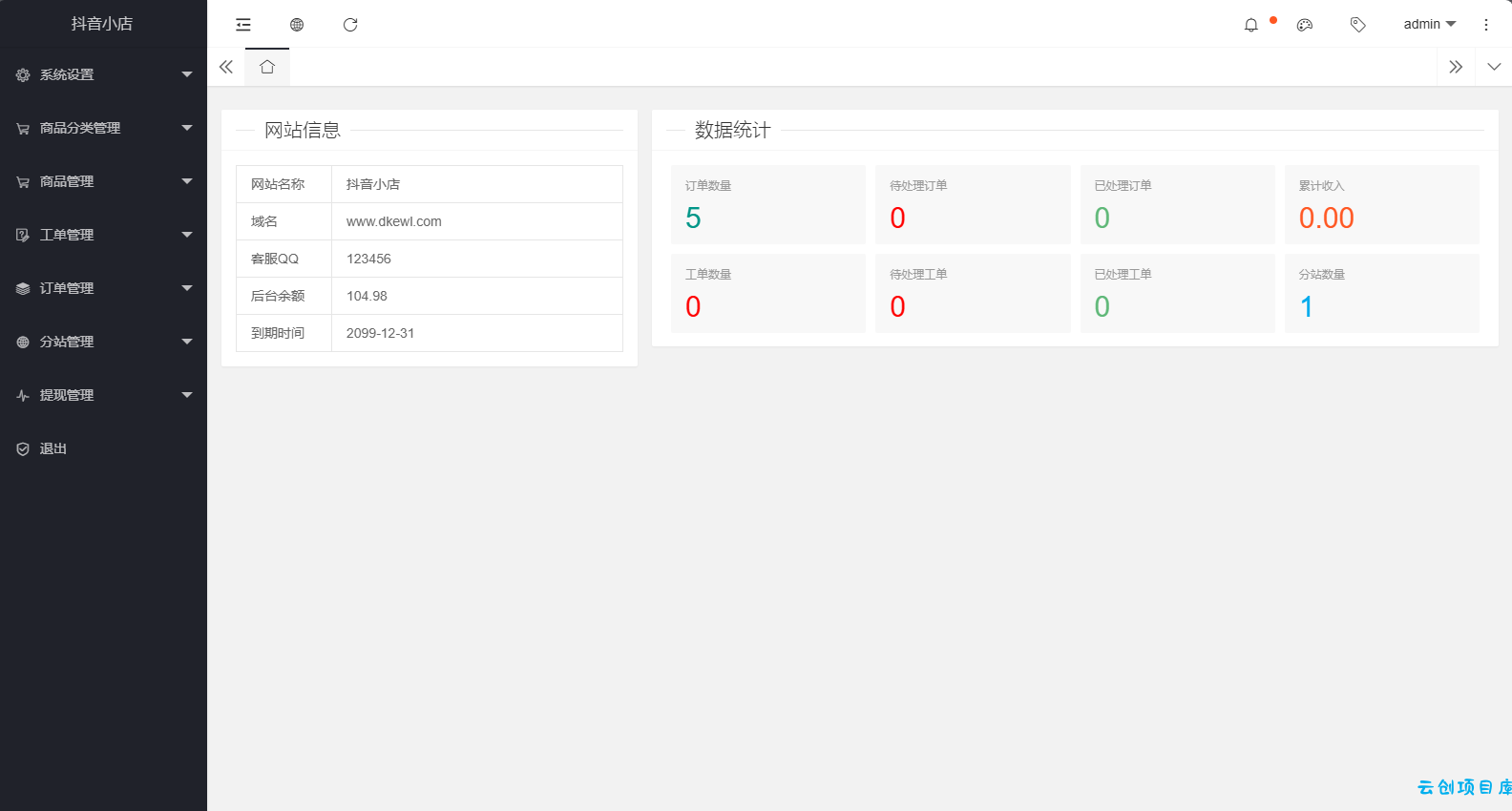This screenshot has width=1512, height=811.
Task: Expand the 商品管理 arrow
Action: coord(187,181)
